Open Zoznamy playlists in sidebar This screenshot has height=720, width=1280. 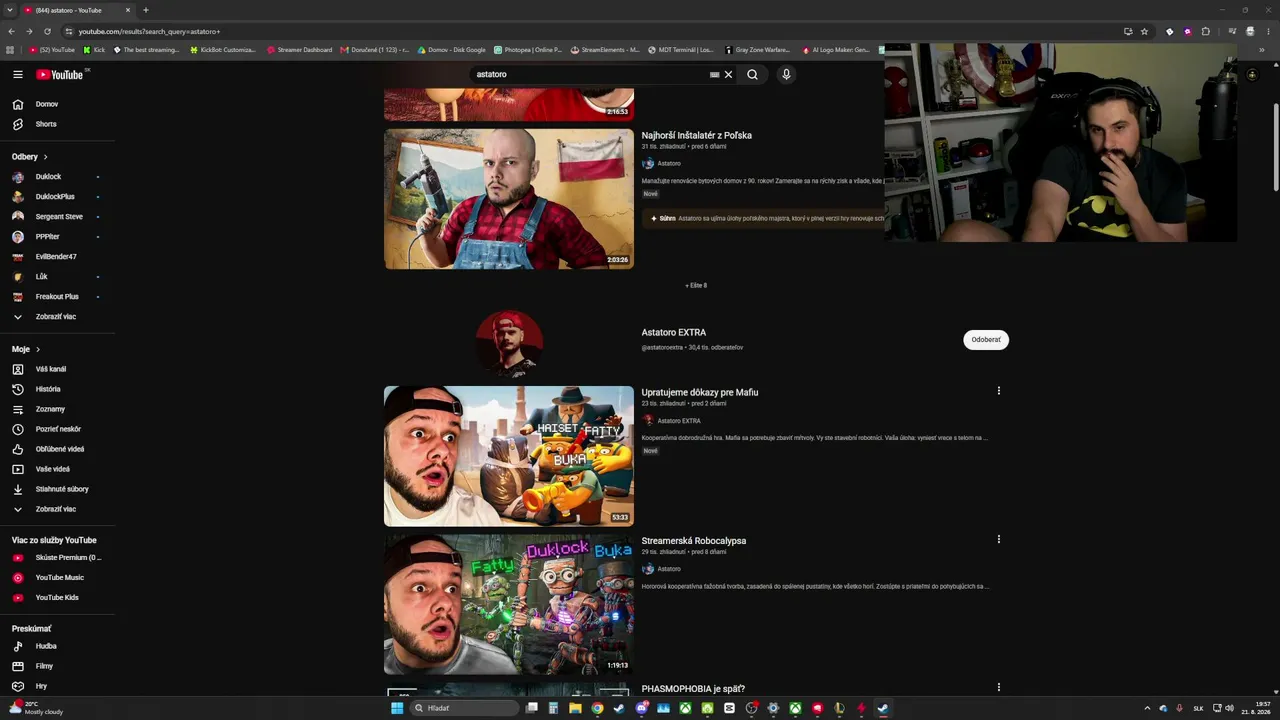coord(50,409)
